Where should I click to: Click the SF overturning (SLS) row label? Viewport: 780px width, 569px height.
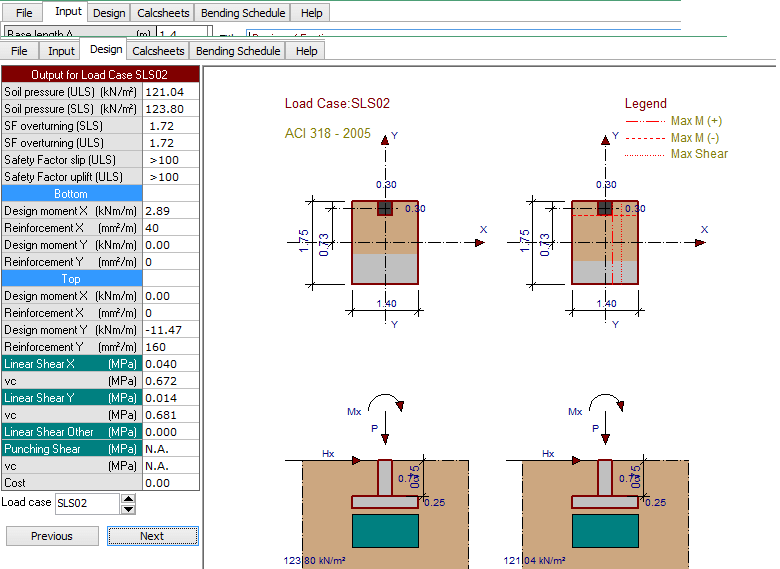pos(72,126)
